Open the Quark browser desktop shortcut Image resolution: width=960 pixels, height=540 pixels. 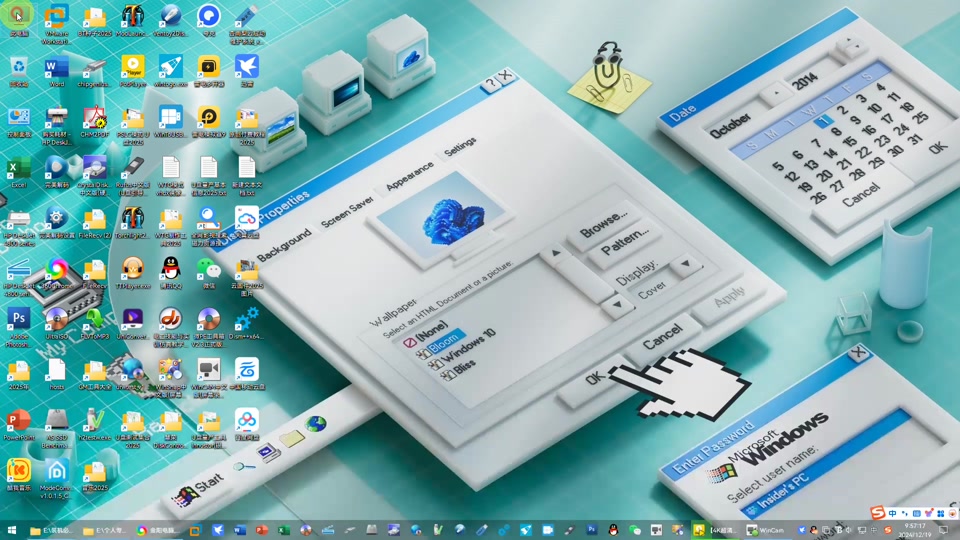tap(209, 21)
